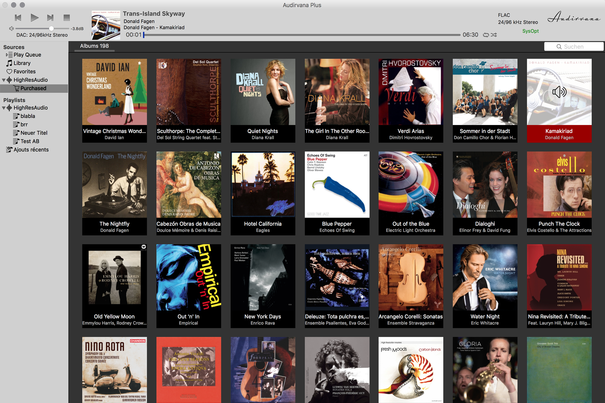Open the Cabezón Obras de Musica album
This screenshot has height=403, width=605.
188,193
